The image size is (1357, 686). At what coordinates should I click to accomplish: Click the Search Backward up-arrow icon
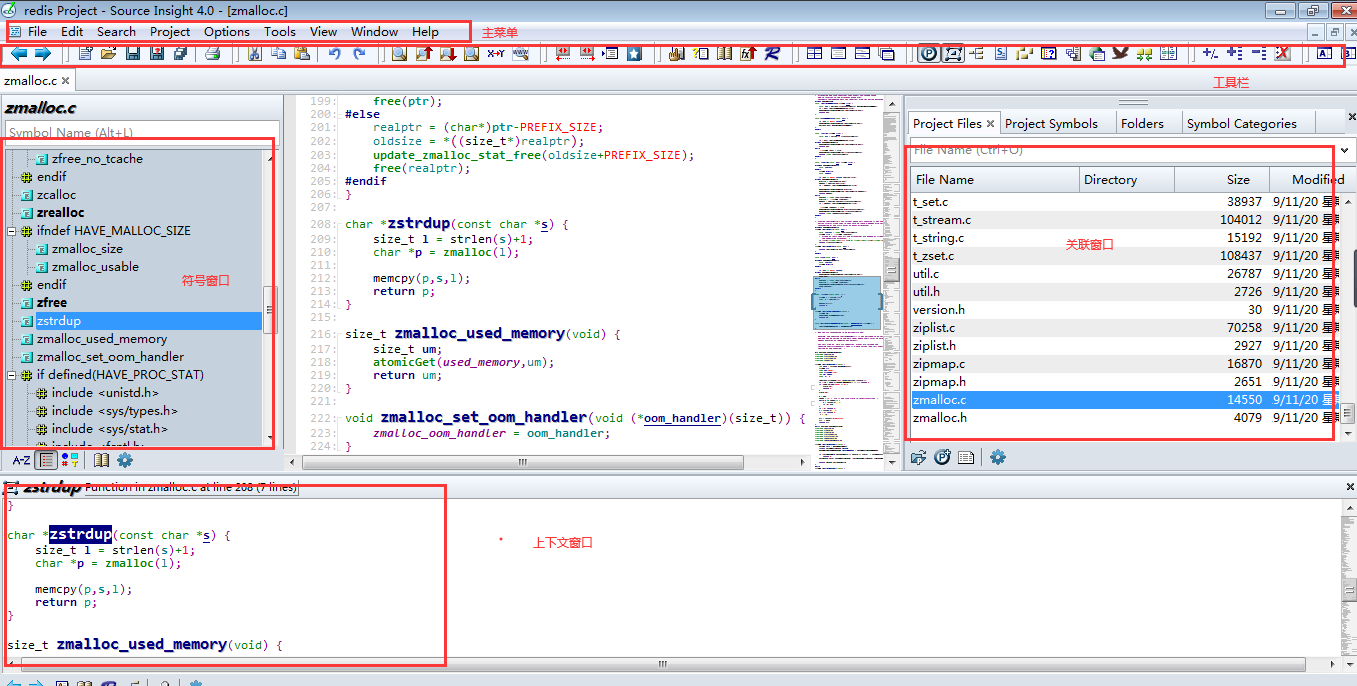click(x=423, y=53)
